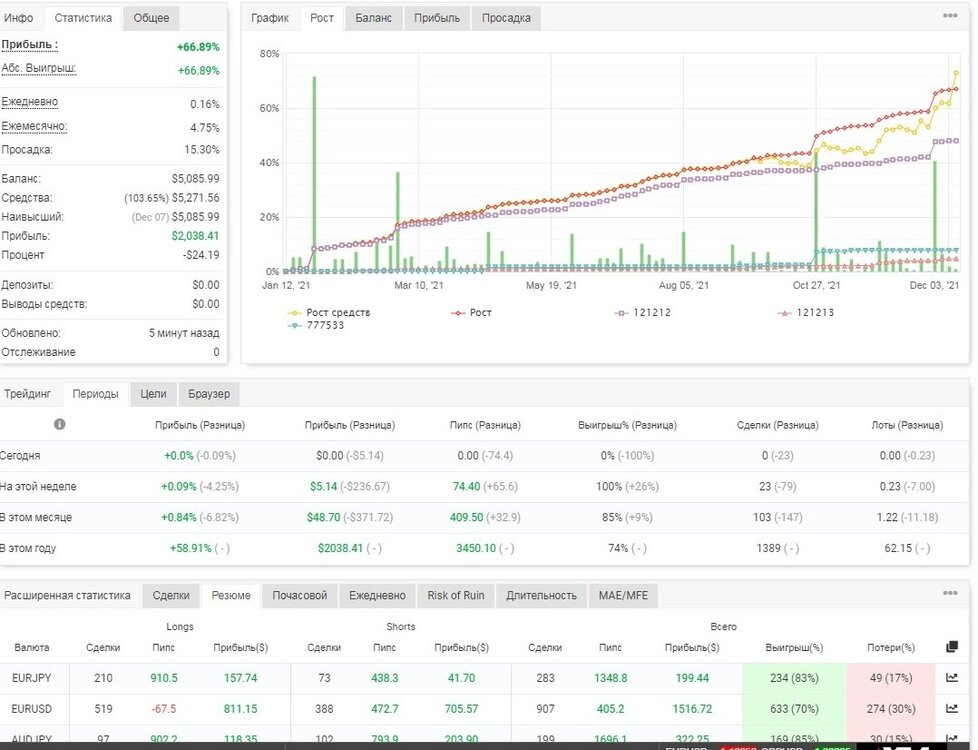The width and height of the screenshot is (978, 750).
Task: Select the Просадка chart tab
Action: tap(506, 18)
